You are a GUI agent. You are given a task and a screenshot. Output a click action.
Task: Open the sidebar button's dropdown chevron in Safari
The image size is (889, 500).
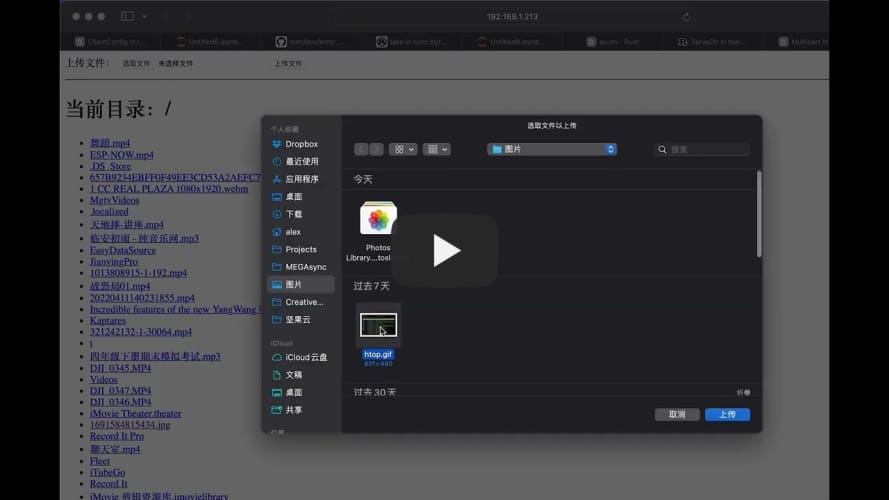point(145,16)
